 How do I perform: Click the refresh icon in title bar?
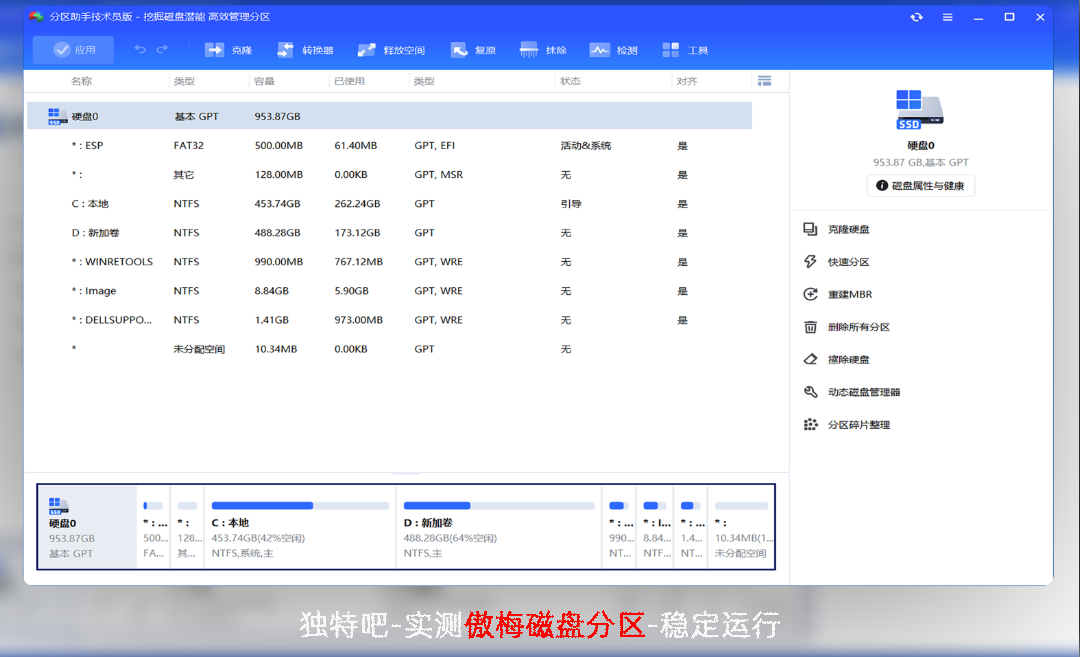tap(916, 17)
